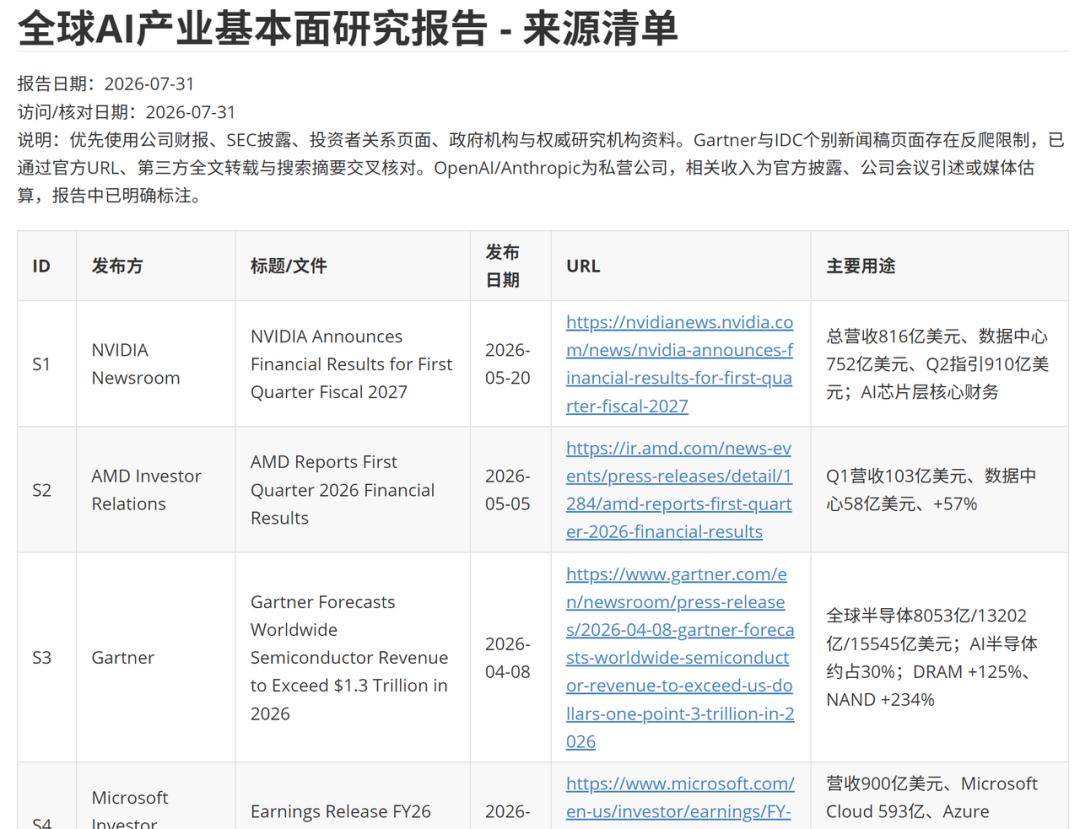Select the S3 row ID cell
The height and width of the screenshot is (829, 1080).
47,658
